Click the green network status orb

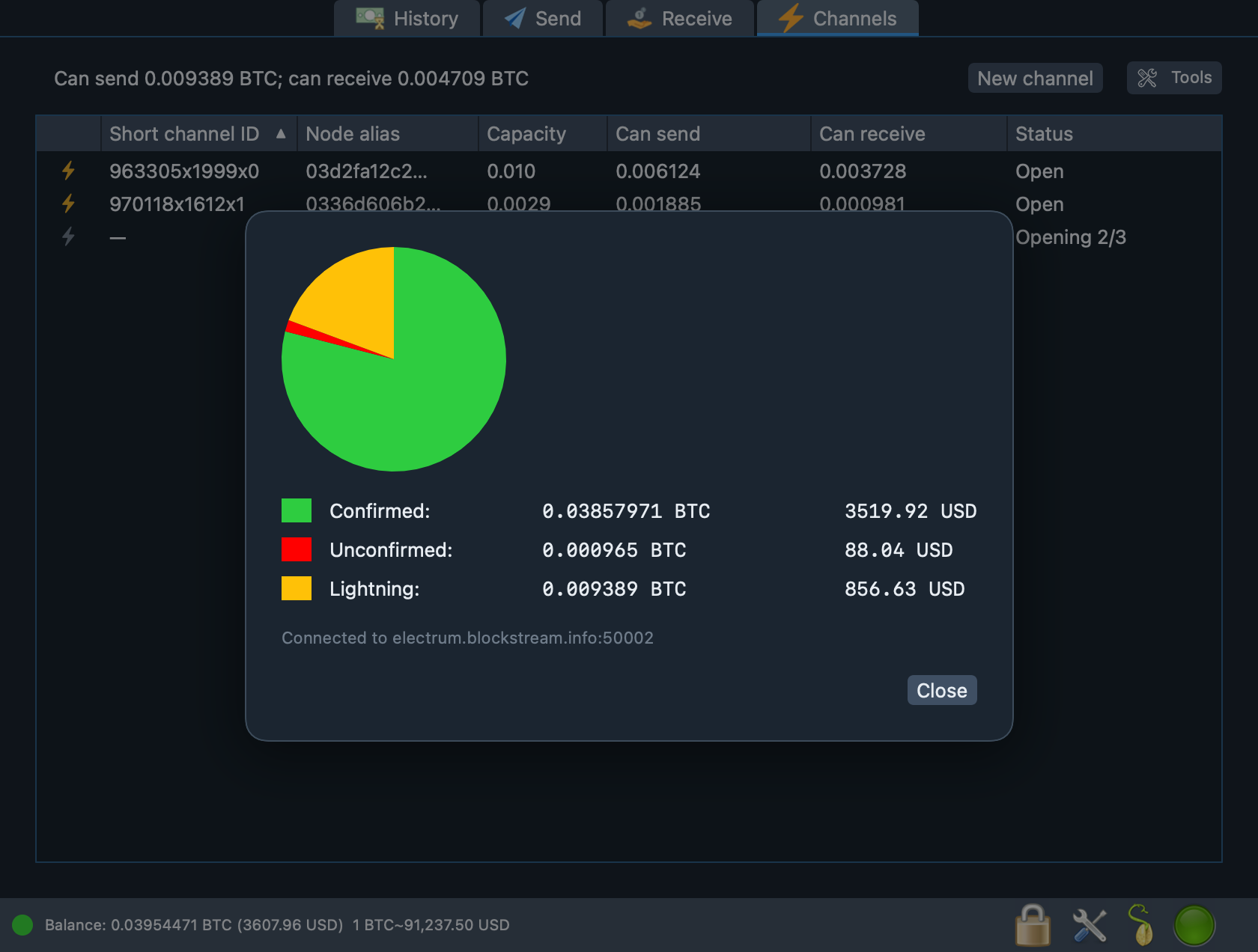(x=1194, y=925)
